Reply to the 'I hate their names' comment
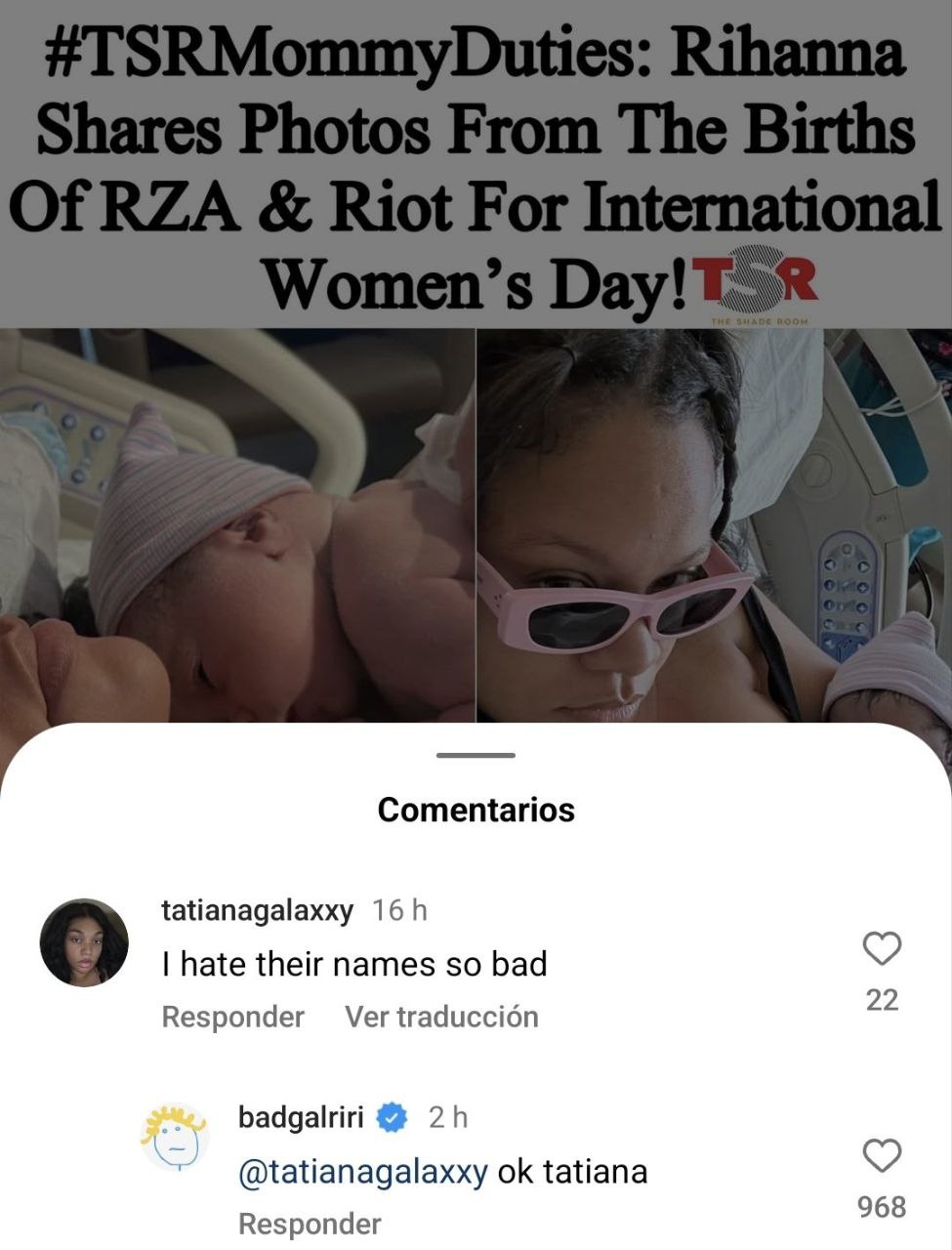The width and height of the screenshot is (952, 1250). [x=232, y=1017]
